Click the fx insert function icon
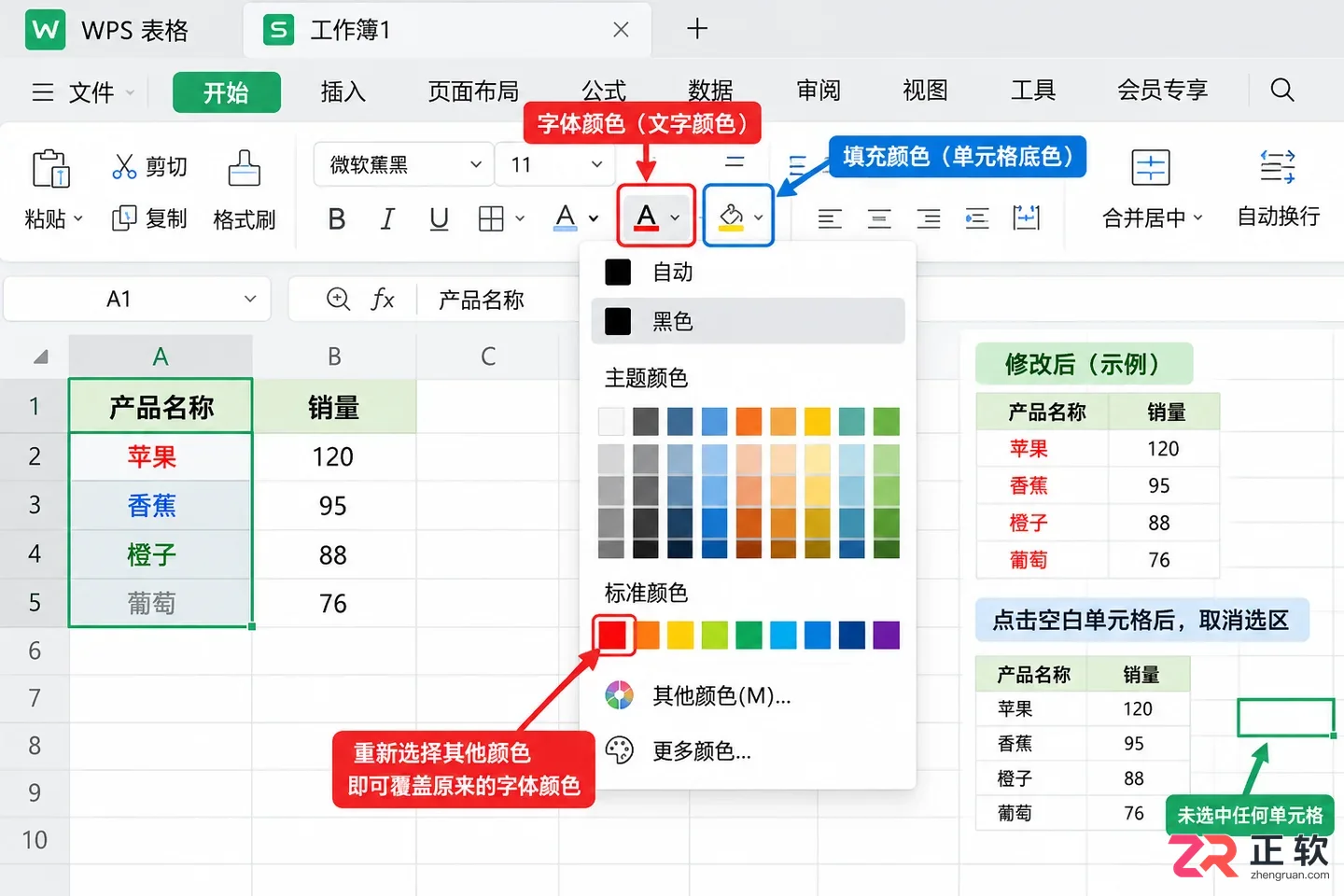This screenshot has width=1344, height=896. (x=383, y=300)
